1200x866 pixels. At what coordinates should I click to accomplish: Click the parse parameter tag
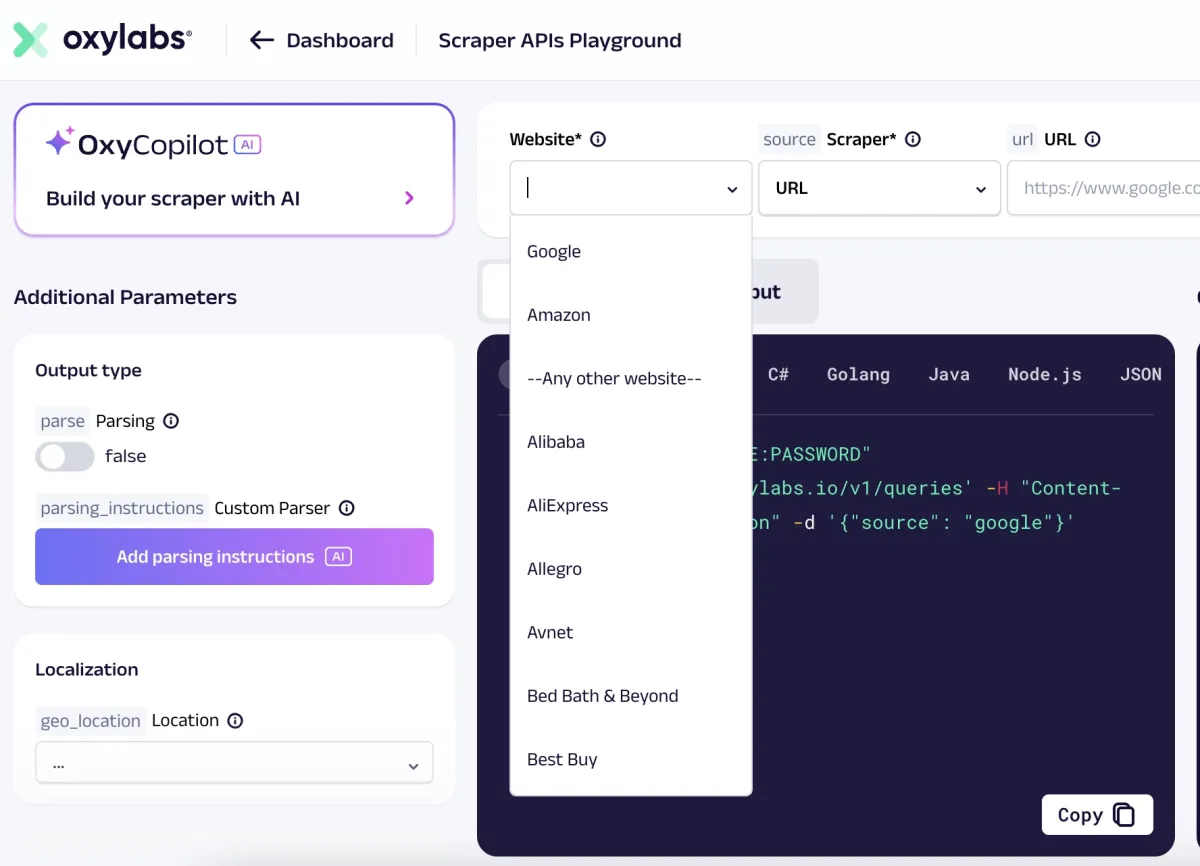(x=62, y=421)
